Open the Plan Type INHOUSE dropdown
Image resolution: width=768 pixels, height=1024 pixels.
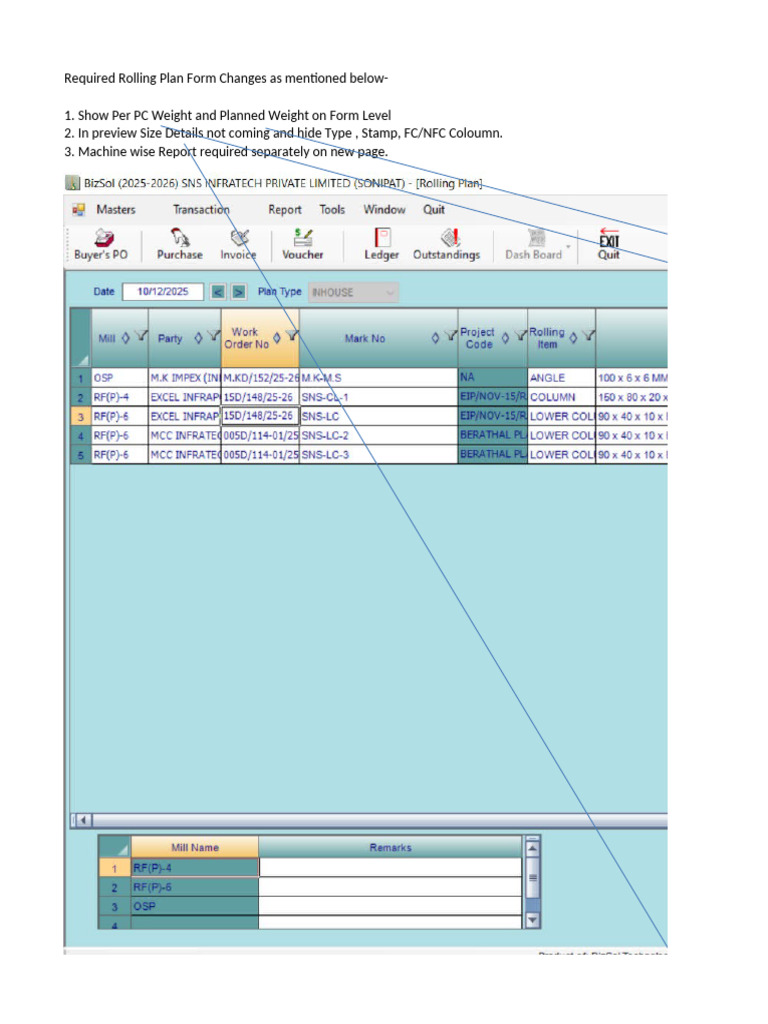pyautogui.click(x=353, y=292)
